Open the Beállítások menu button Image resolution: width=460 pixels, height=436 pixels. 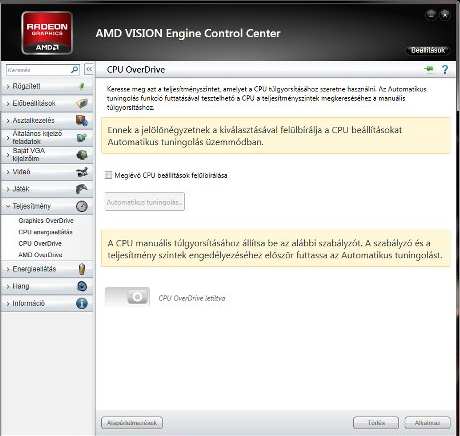tap(428, 50)
